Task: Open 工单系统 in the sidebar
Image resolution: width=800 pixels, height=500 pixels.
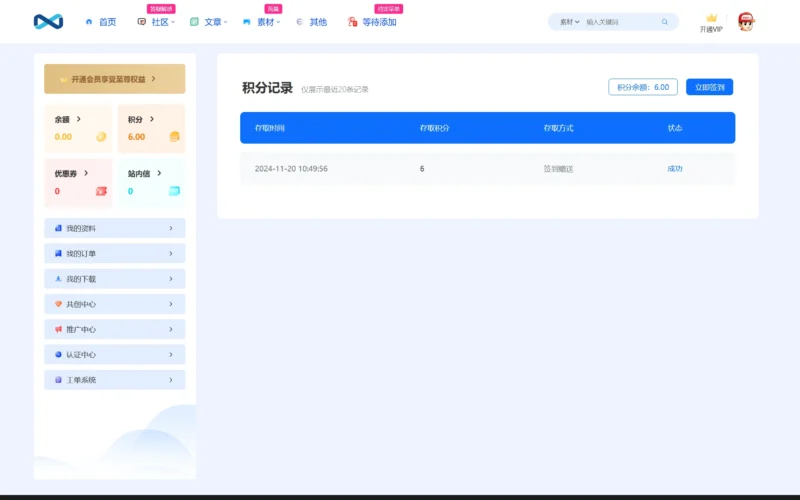Action: pyautogui.click(x=114, y=380)
